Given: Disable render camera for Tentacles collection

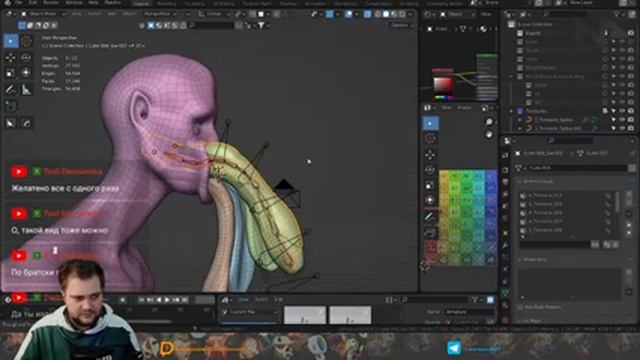Looking at the screenshot, I should click(x=631, y=111).
